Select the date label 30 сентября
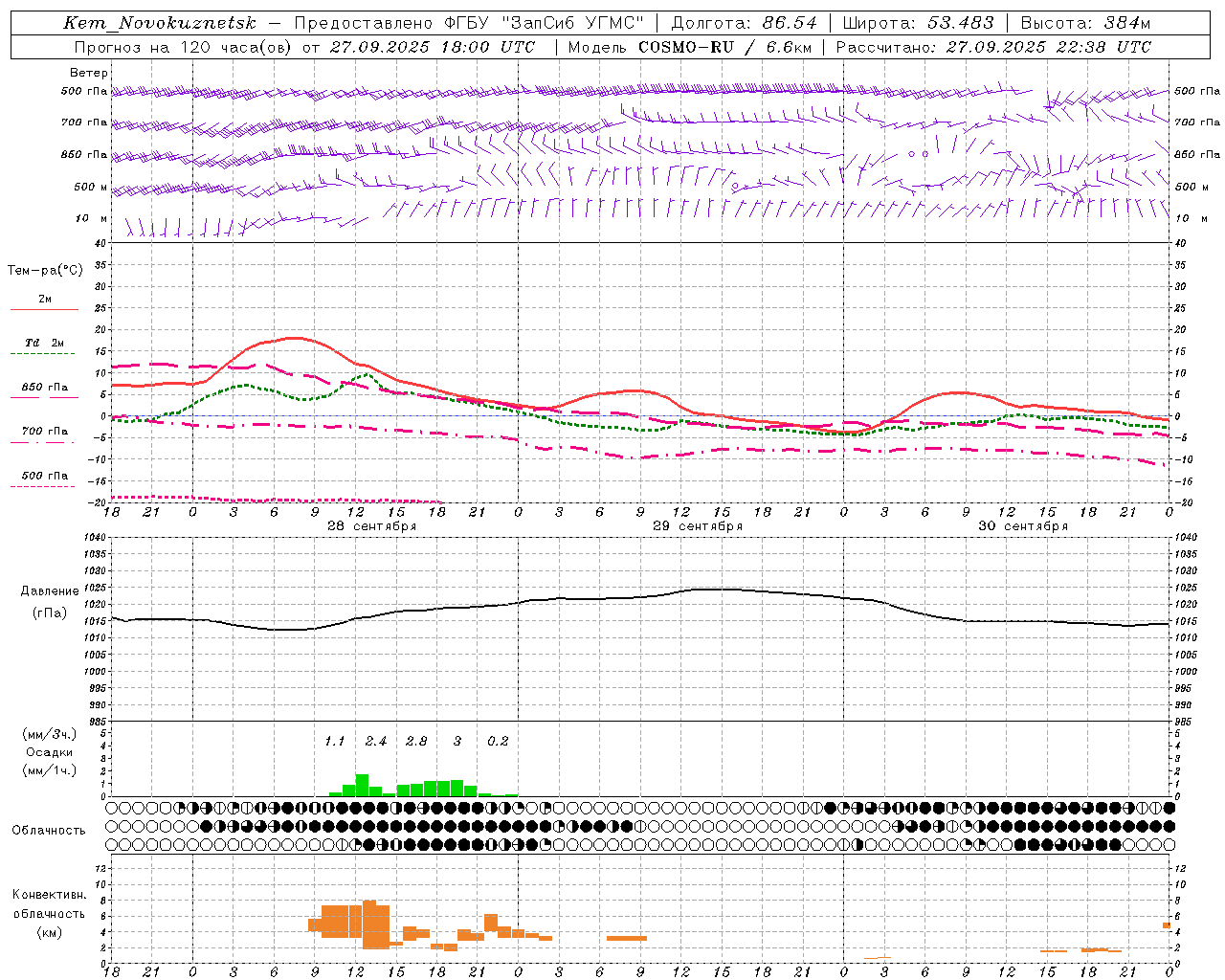1225x980 pixels. tap(1022, 526)
